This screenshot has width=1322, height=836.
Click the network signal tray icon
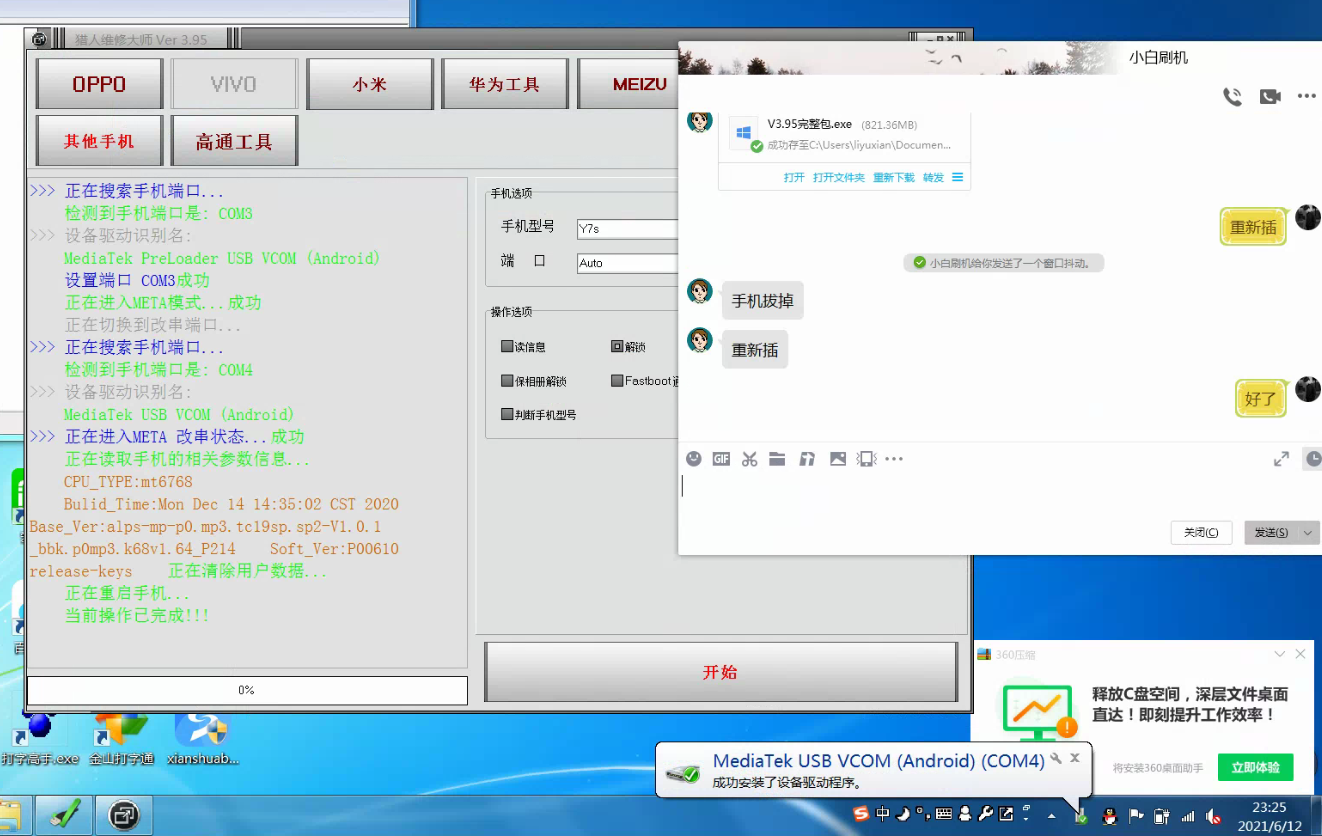click(x=1187, y=816)
